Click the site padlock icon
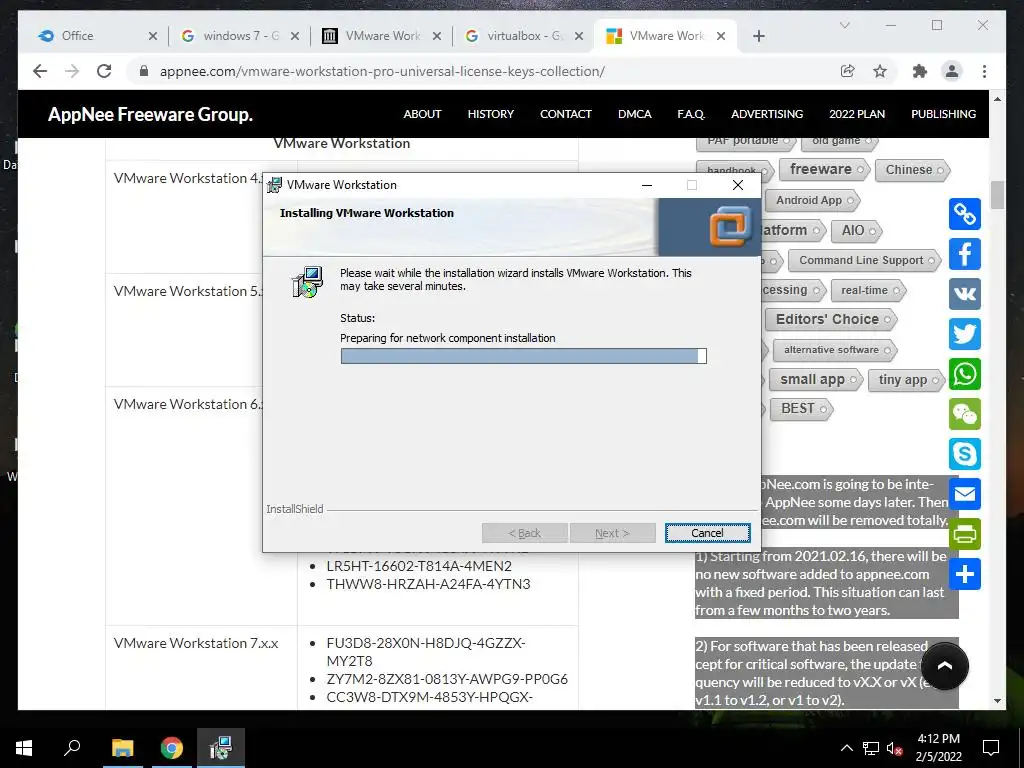Screen dimensions: 1024x768 click(x=144, y=71)
